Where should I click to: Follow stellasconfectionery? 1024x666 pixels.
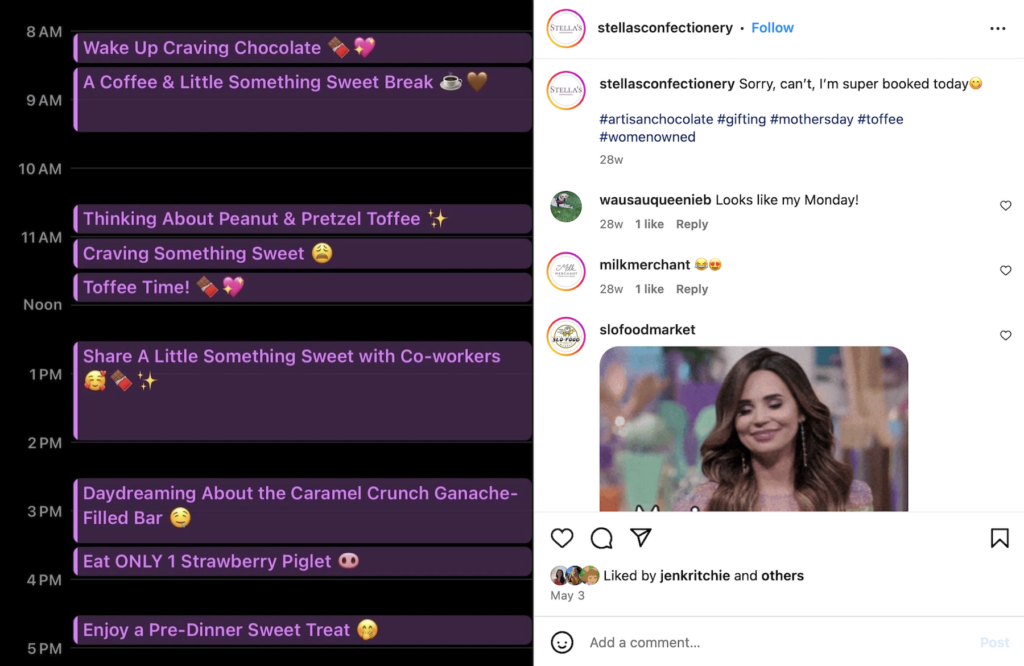click(772, 28)
